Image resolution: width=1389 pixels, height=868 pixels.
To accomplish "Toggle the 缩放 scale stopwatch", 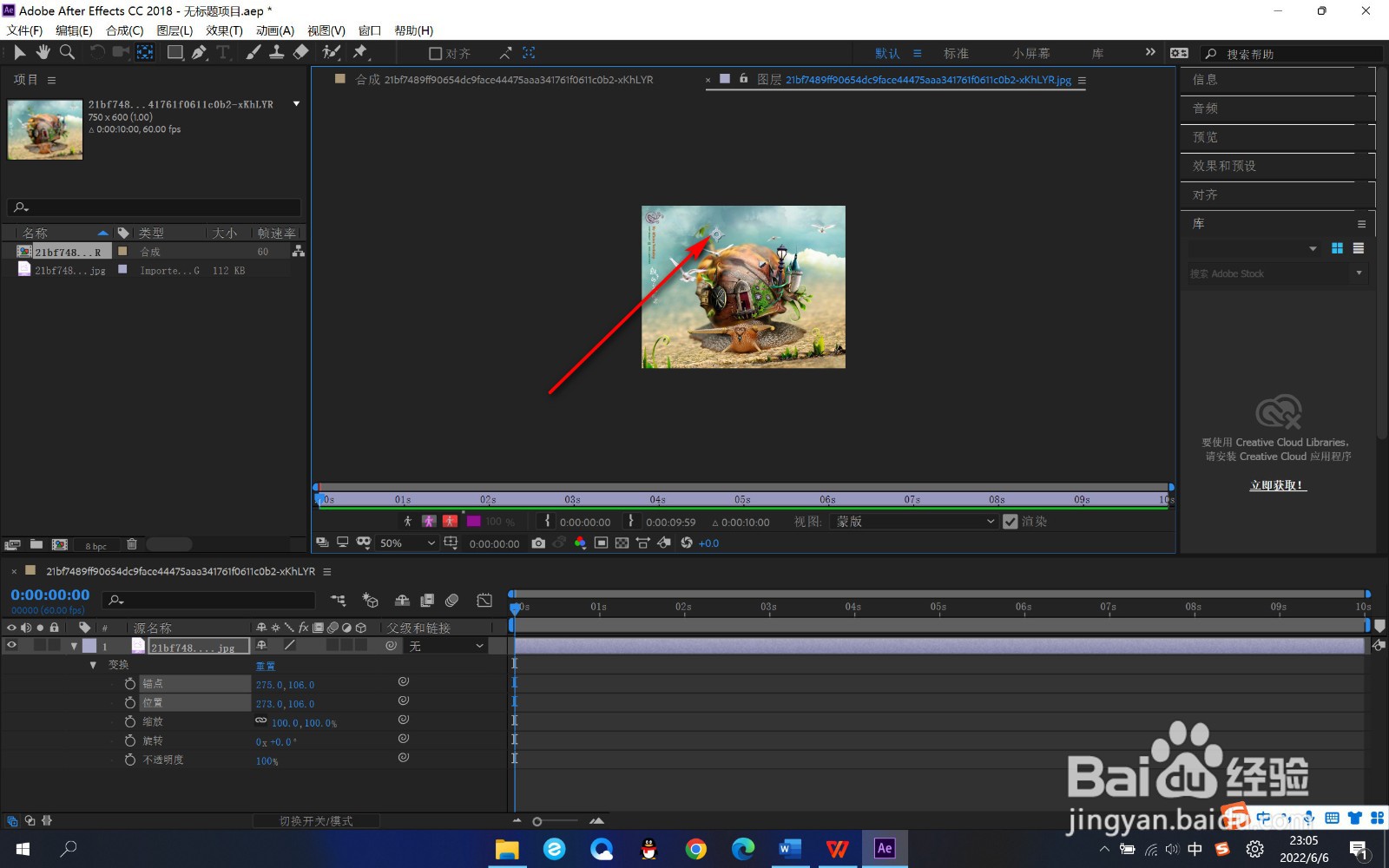I will click(130, 722).
